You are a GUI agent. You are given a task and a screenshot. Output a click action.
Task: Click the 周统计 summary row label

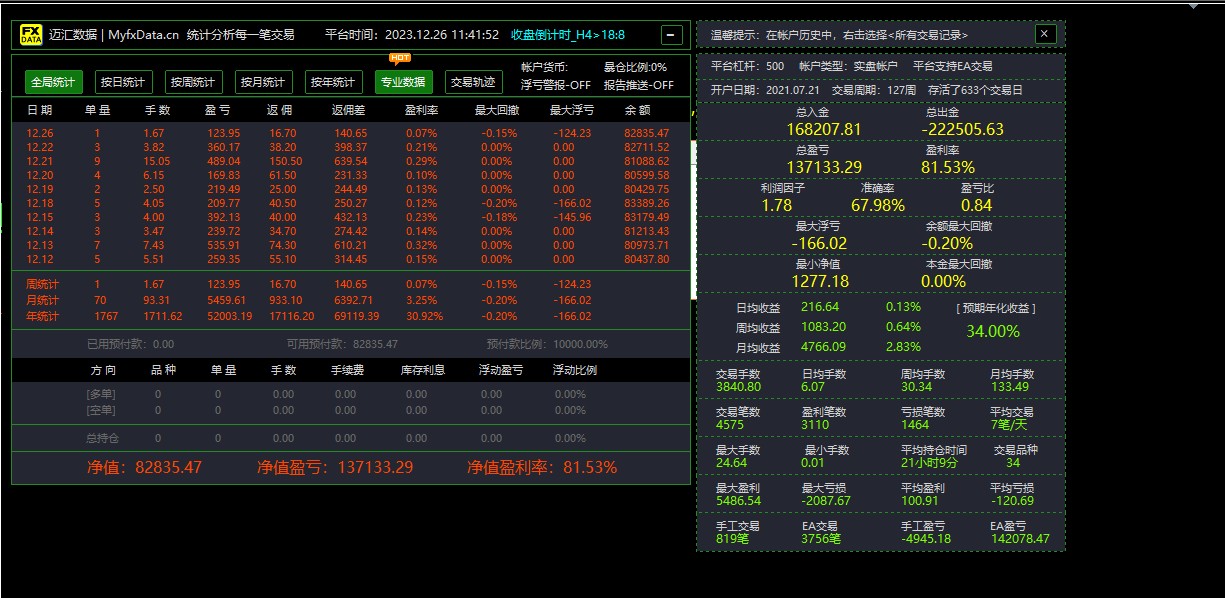point(42,285)
